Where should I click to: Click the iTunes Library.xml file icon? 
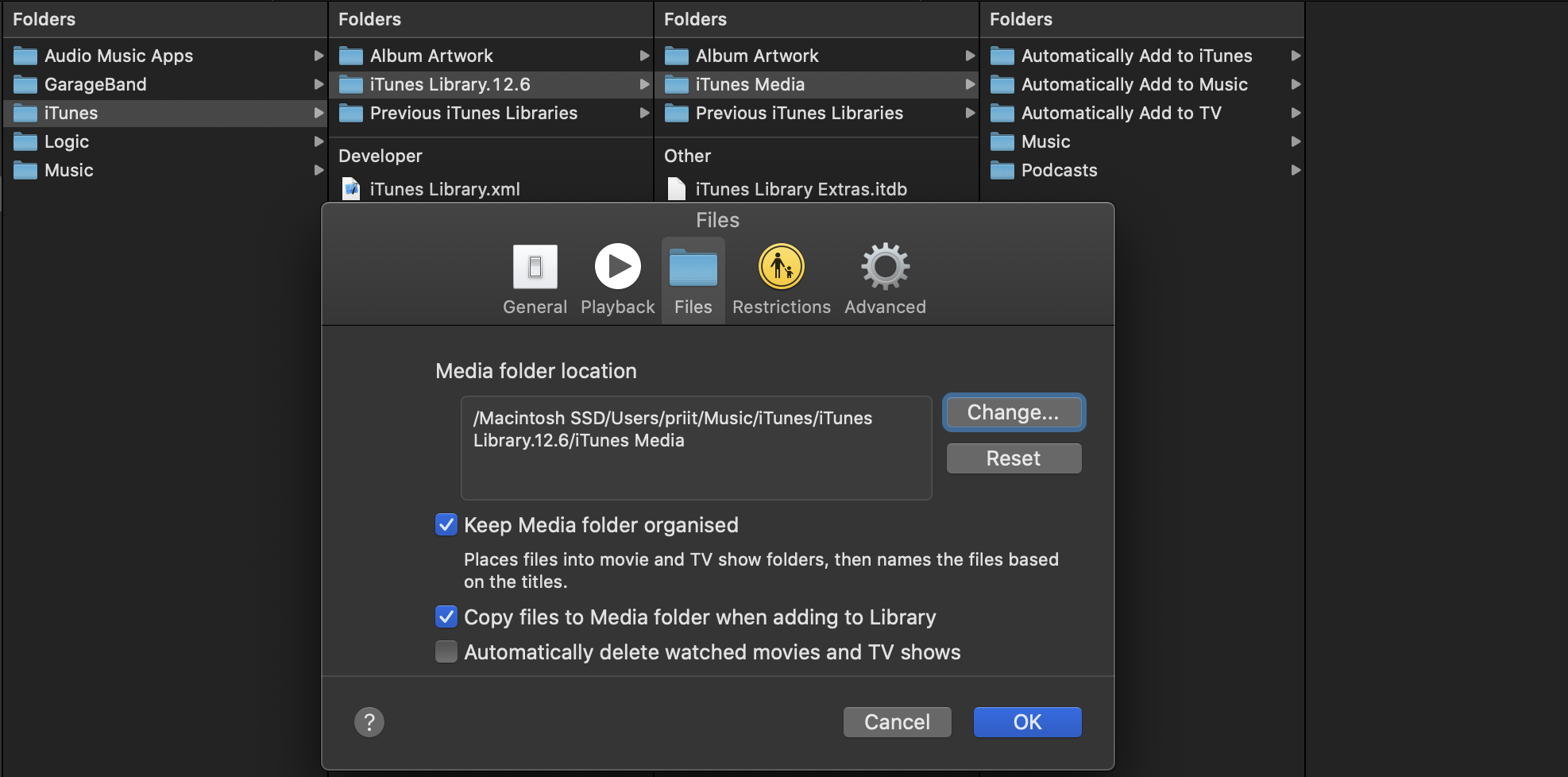(x=351, y=189)
